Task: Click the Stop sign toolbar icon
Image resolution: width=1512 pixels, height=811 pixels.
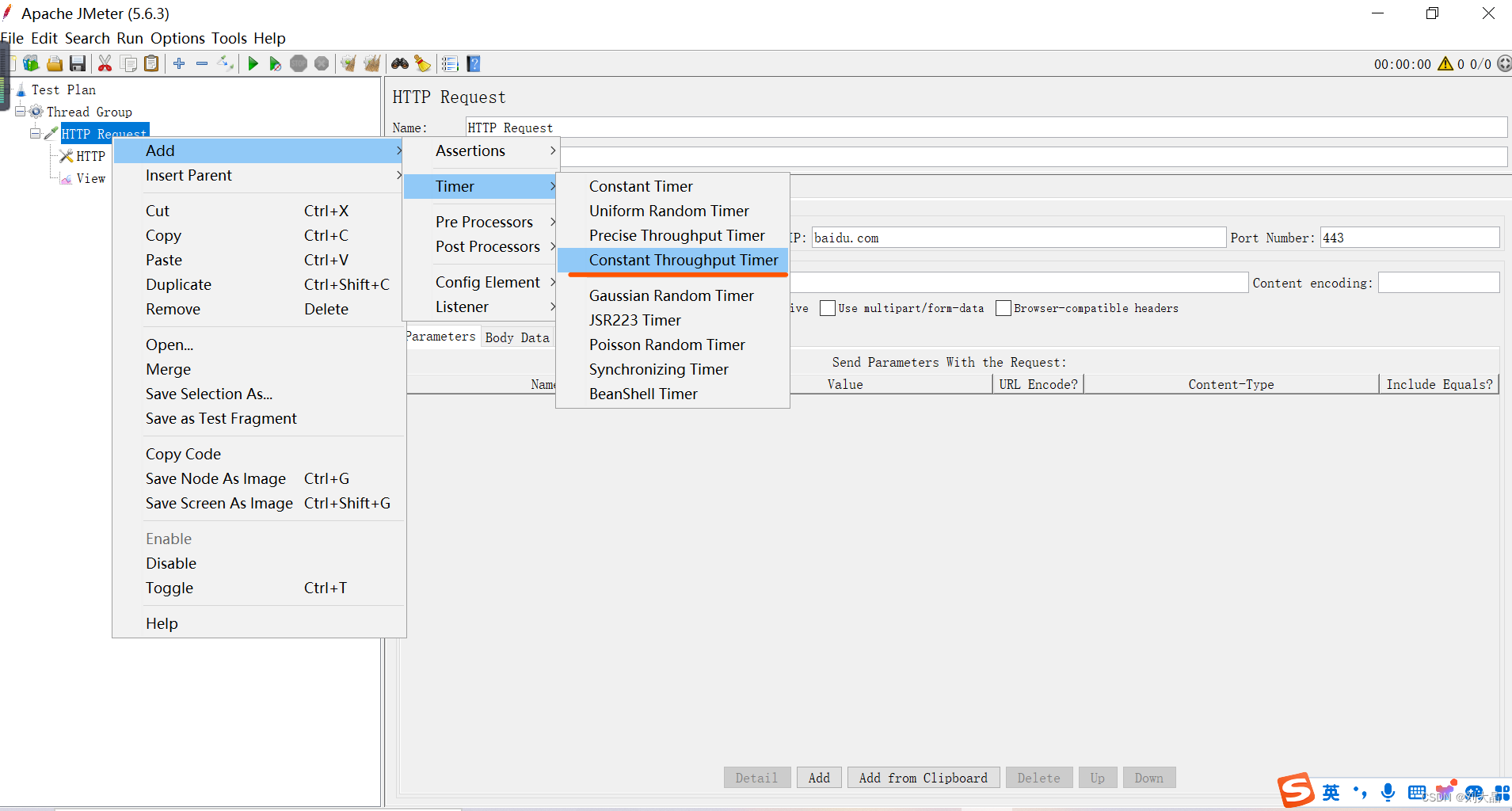Action: [x=299, y=63]
